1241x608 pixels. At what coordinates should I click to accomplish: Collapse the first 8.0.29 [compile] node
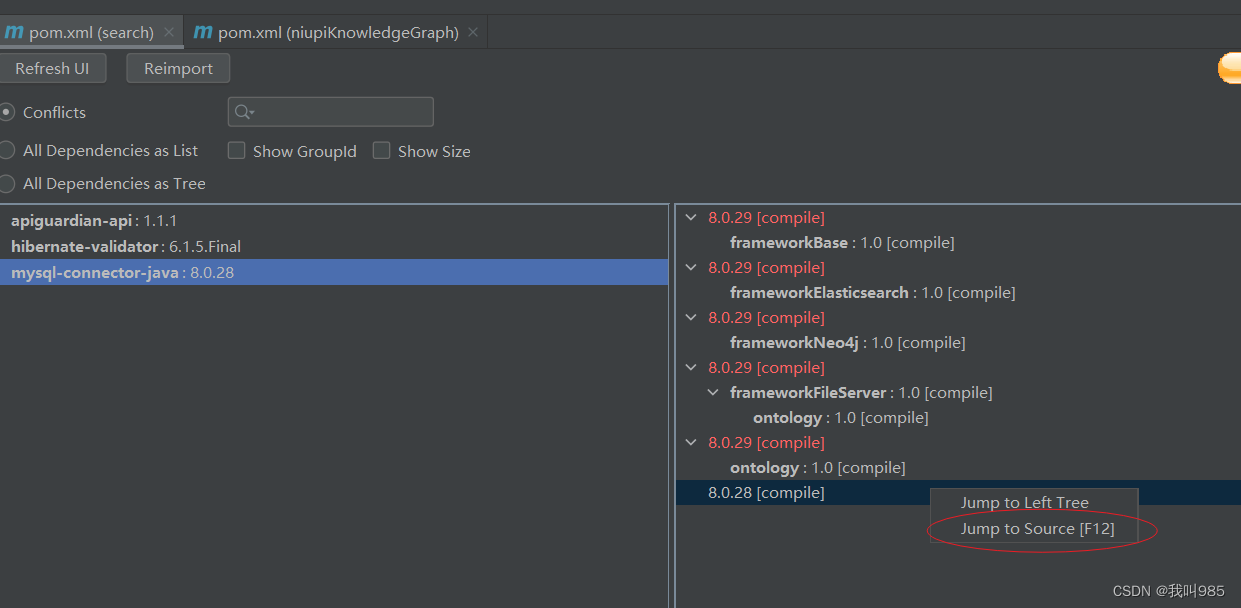pyautogui.click(x=690, y=216)
